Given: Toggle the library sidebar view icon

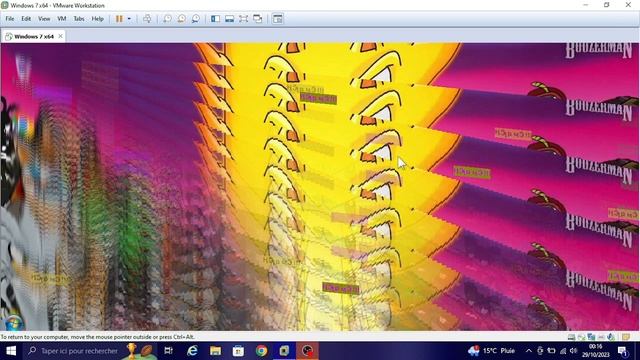Looking at the screenshot, I should (x=216, y=19).
